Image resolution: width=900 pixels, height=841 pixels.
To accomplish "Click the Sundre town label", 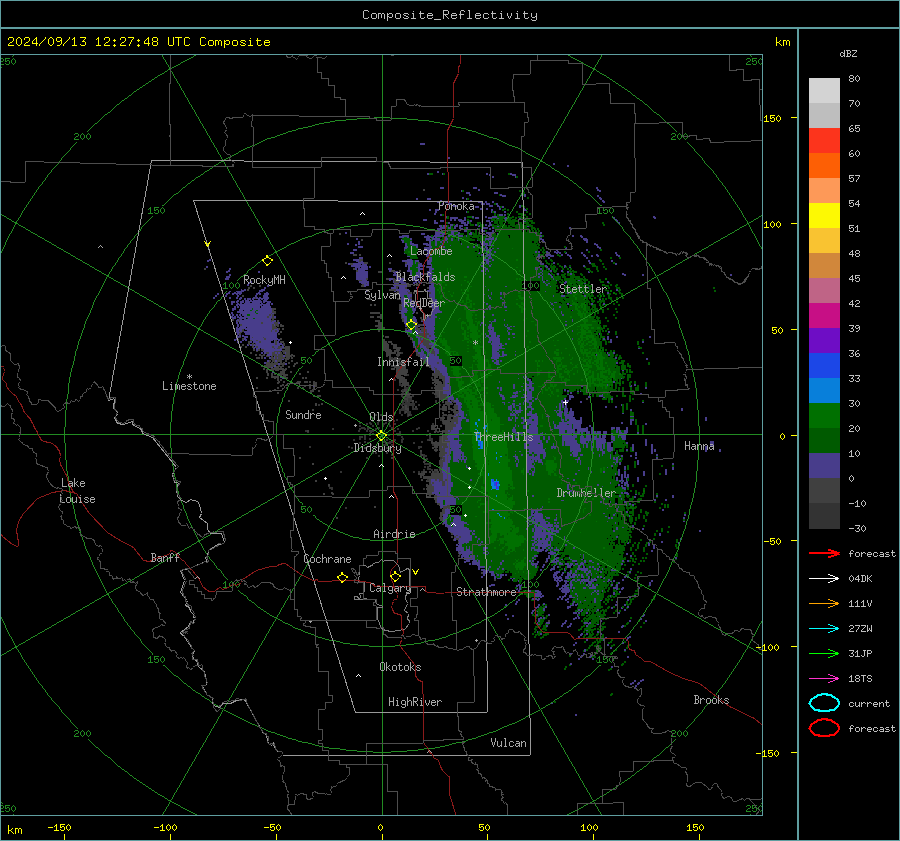I will click(x=303, y=414).
